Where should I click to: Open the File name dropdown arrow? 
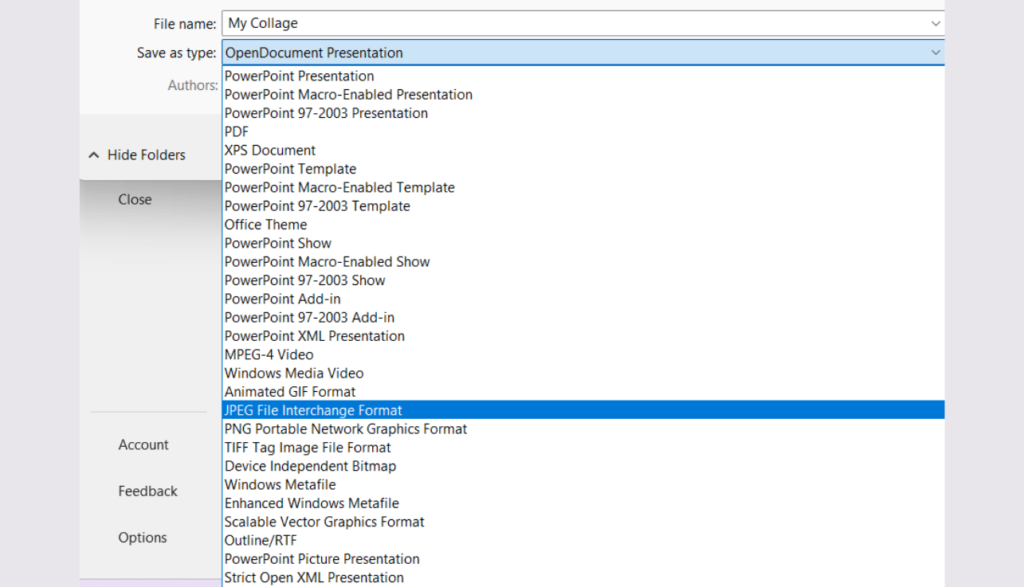(935, 24)
